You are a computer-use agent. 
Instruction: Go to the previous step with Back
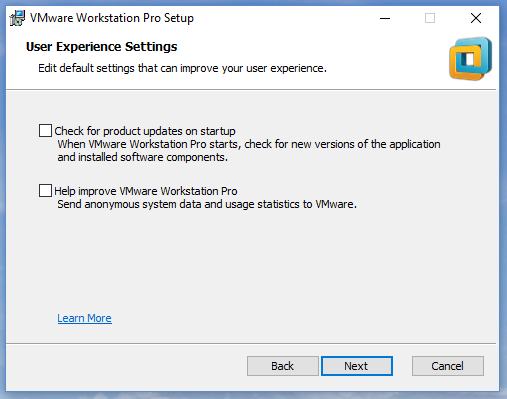point(283,366)
